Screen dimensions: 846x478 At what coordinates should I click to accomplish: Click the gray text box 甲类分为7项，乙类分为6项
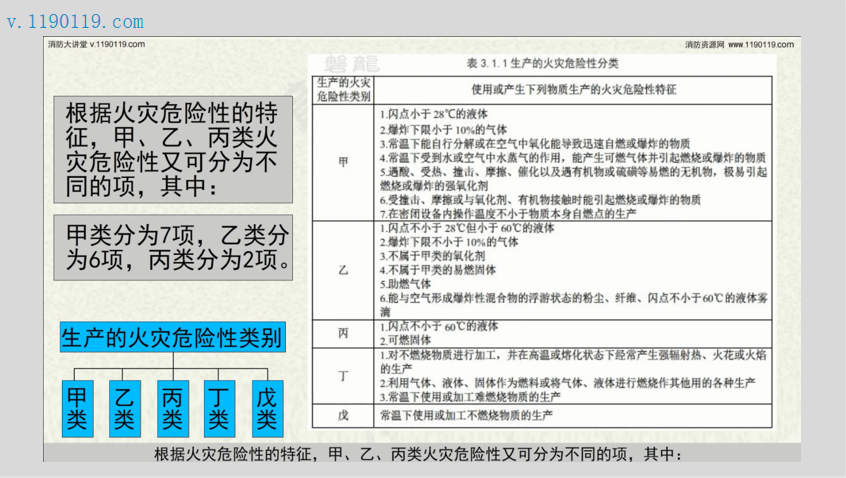(173, 248)
